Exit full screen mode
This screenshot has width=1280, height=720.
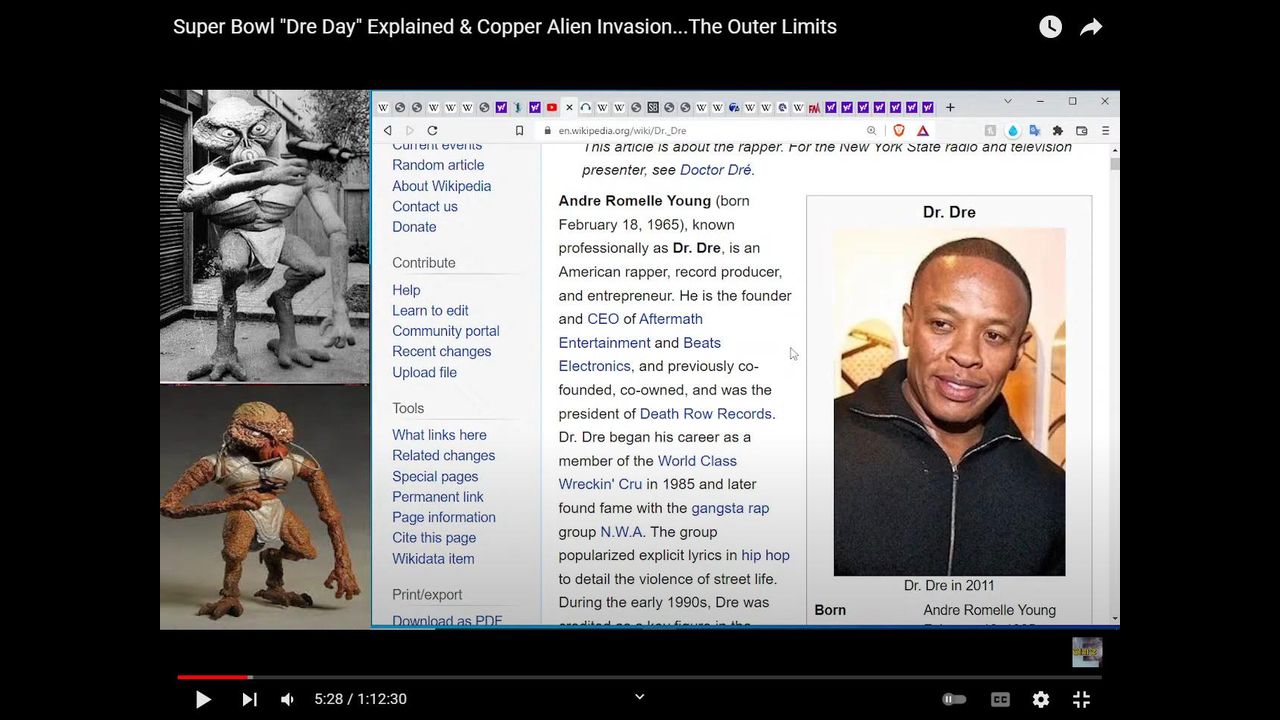tap(1081, 699)
